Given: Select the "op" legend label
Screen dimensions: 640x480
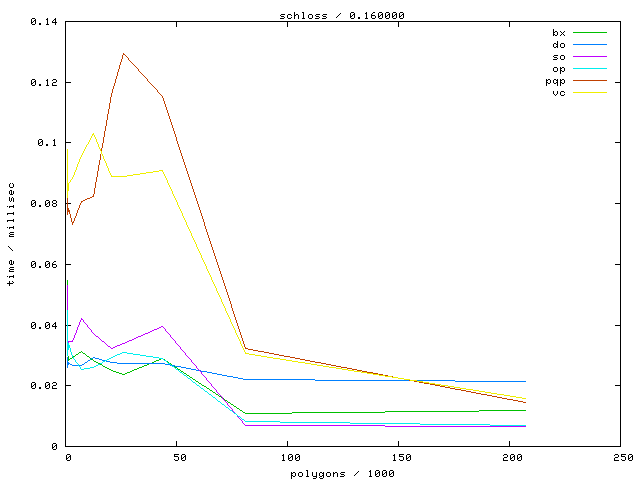Looking at the screenshot, I should coord(558,69).
